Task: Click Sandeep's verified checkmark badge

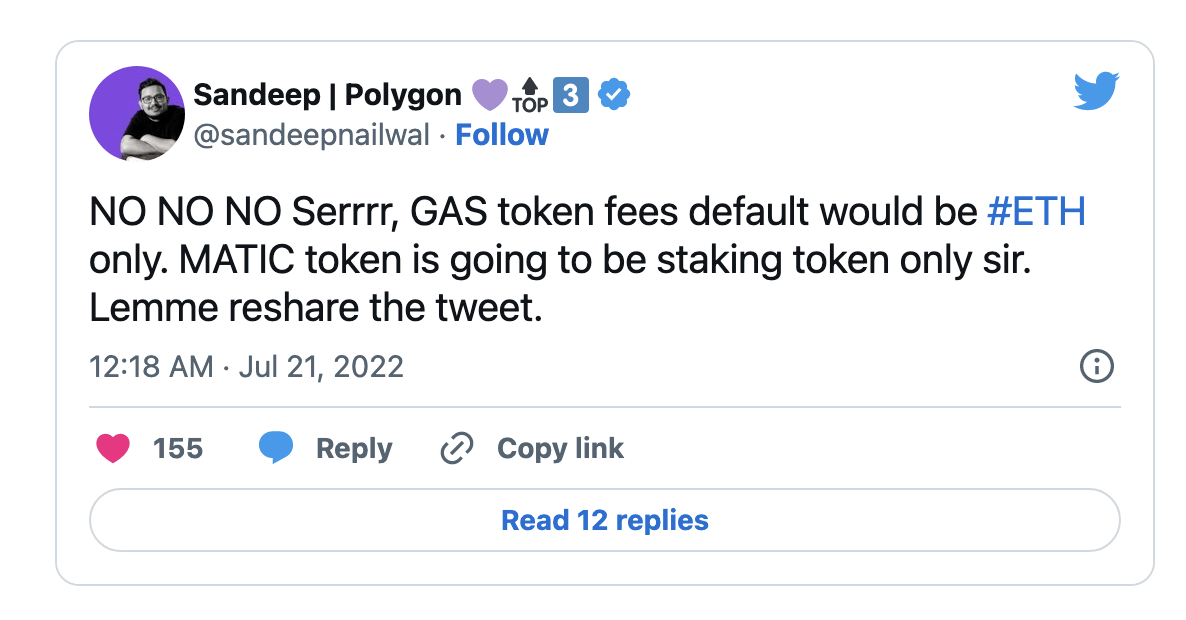Action: tap(613, 93)
